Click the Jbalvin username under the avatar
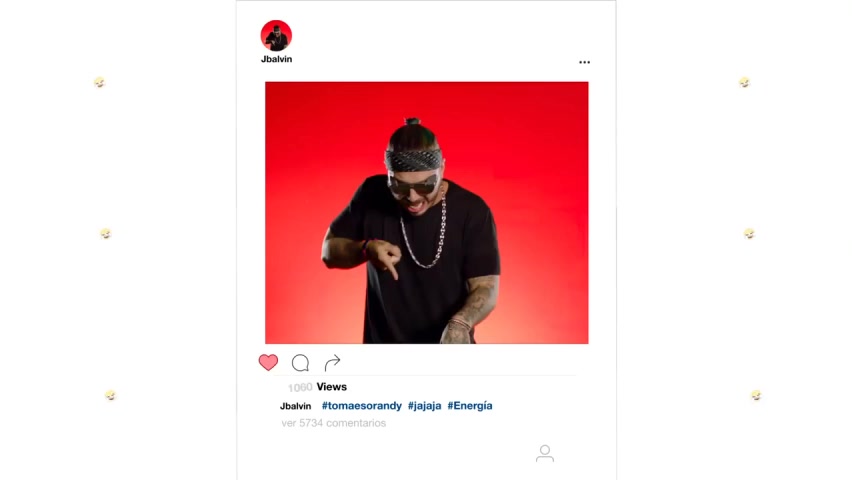Viewport: 852px width, 480px height. click(x=276, y=59)
